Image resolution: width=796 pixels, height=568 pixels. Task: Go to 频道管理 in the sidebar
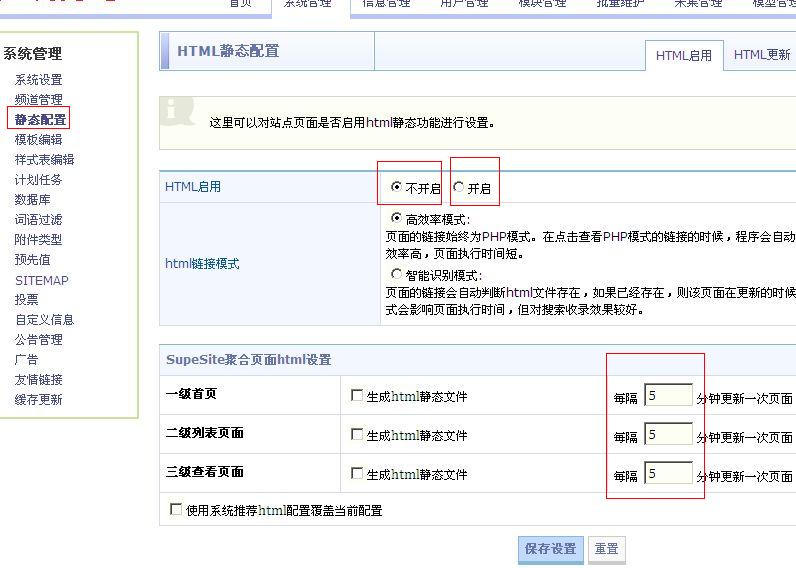tap(39, 99)
